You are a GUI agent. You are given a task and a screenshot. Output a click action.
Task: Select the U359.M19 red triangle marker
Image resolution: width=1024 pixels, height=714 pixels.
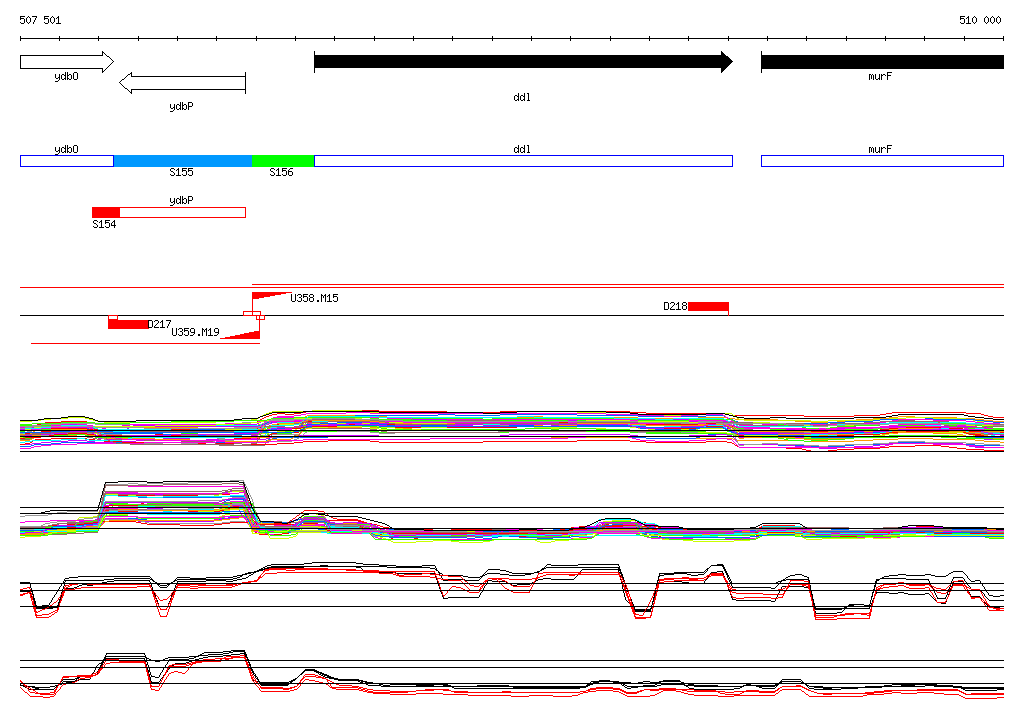point(241,335)
